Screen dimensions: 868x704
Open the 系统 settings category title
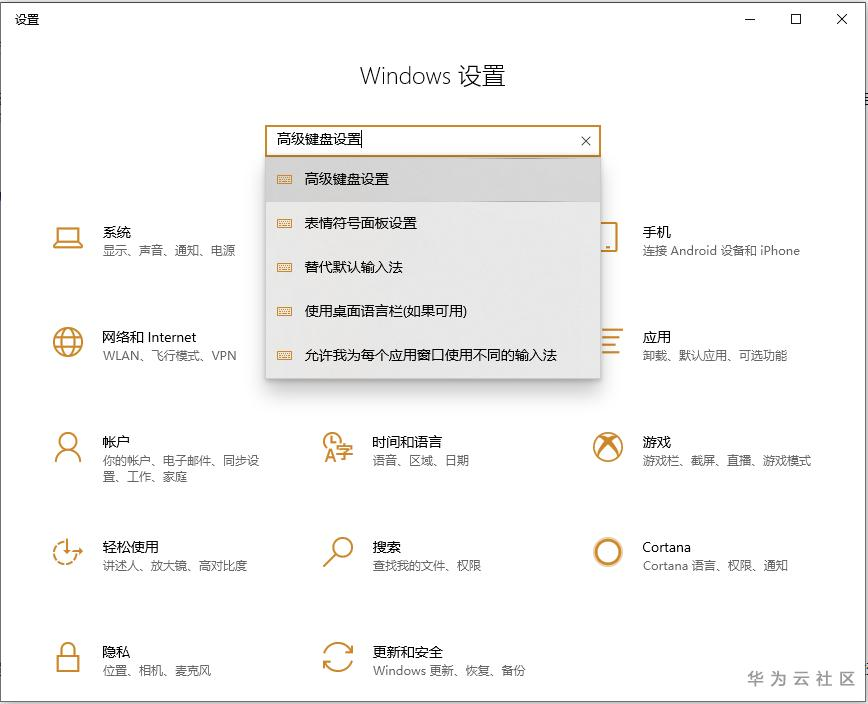click(117, 232)
